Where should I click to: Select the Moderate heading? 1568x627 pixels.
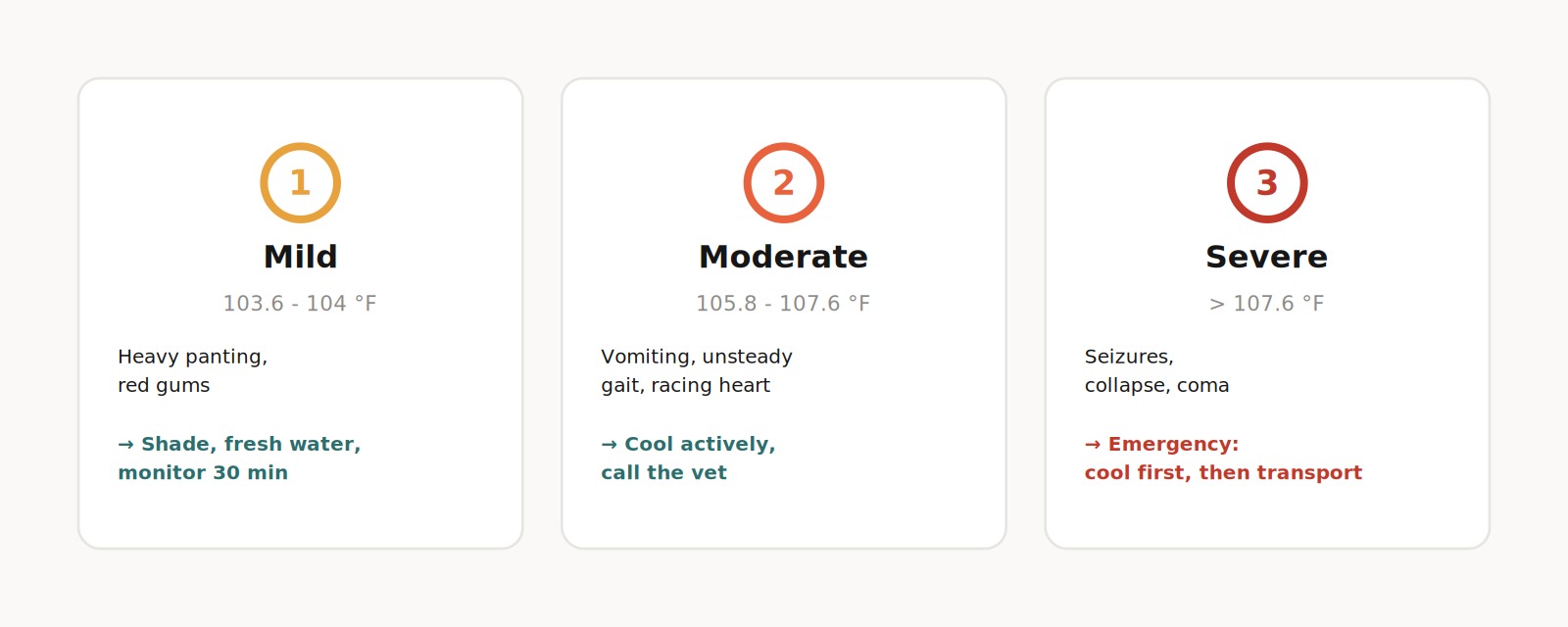(784, 257)
